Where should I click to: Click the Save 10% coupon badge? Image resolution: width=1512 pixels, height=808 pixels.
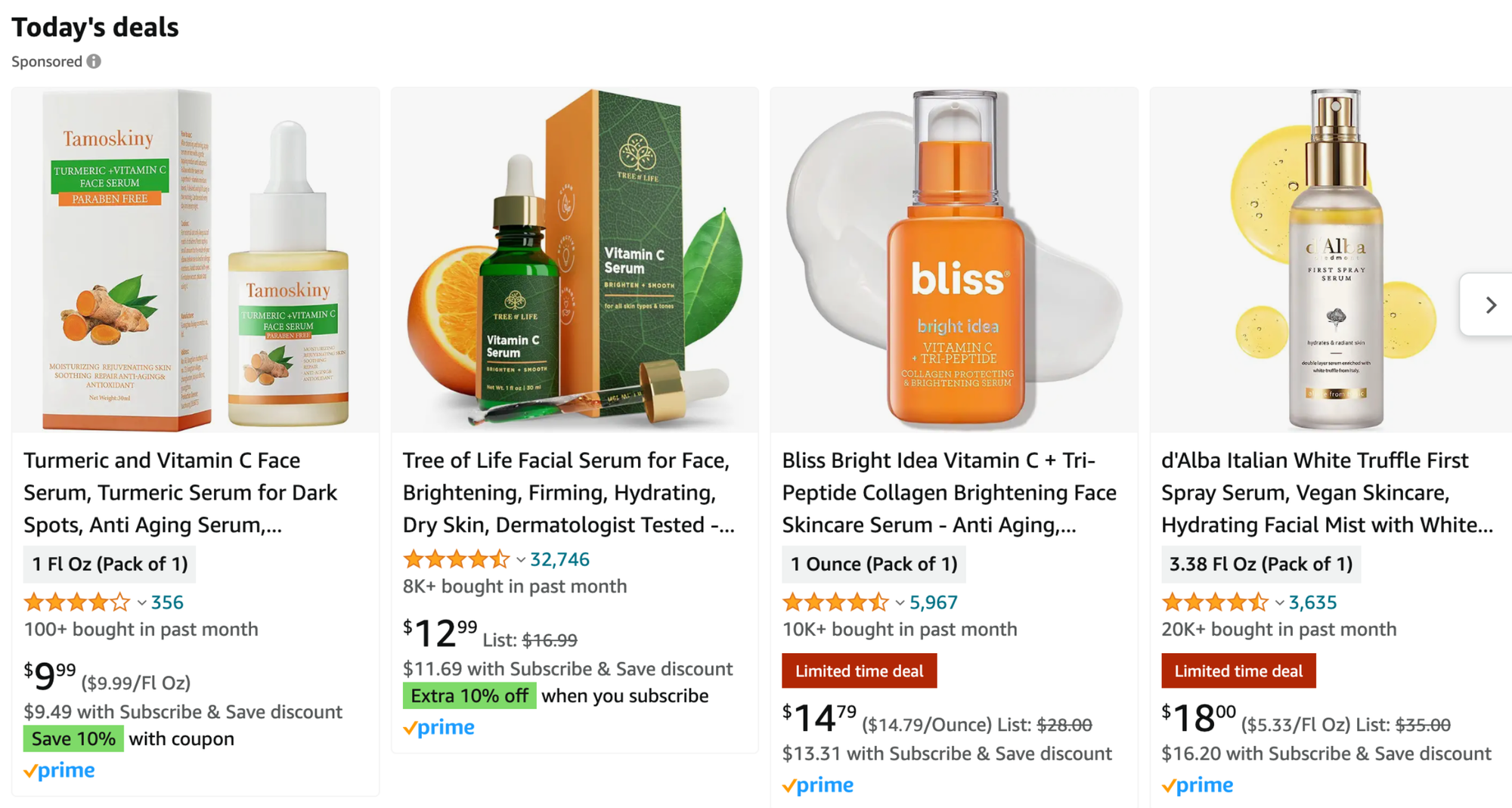[73, 738]
